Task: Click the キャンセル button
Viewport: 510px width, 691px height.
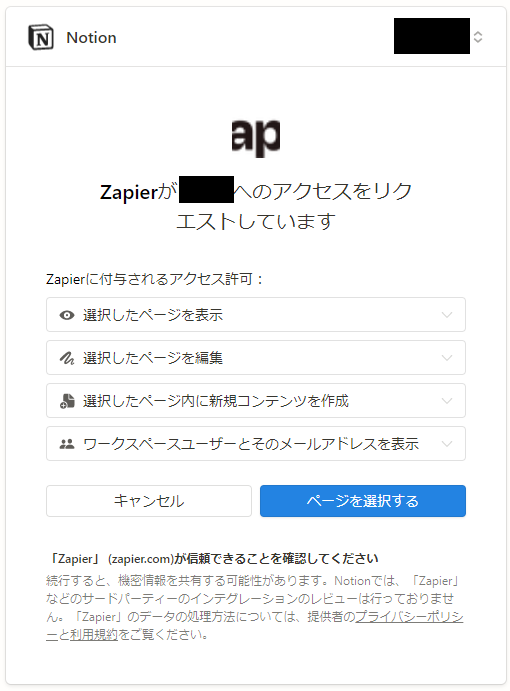Action: 149,501
